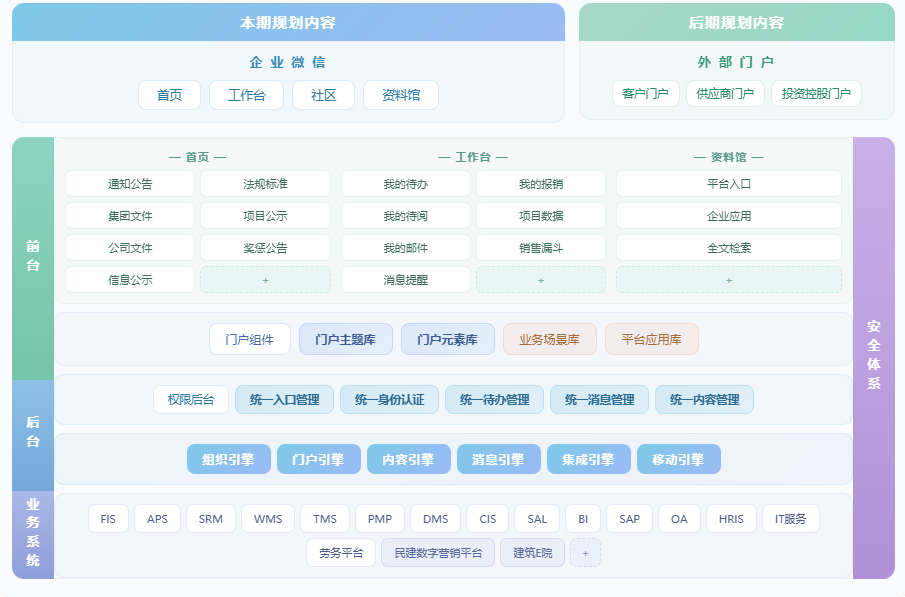Open the 统一内容管理 chip
The width and height of the screenshot is (905, 597).
tap(705, 400)
